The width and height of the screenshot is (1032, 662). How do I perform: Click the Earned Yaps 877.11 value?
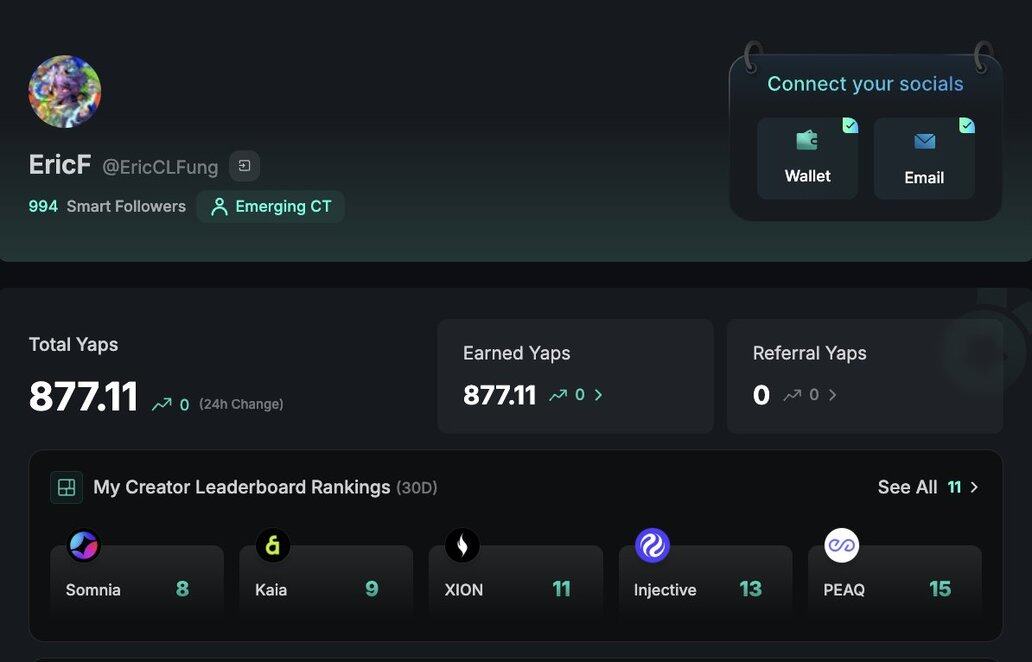pyautogui.click(x=500, y=395)
